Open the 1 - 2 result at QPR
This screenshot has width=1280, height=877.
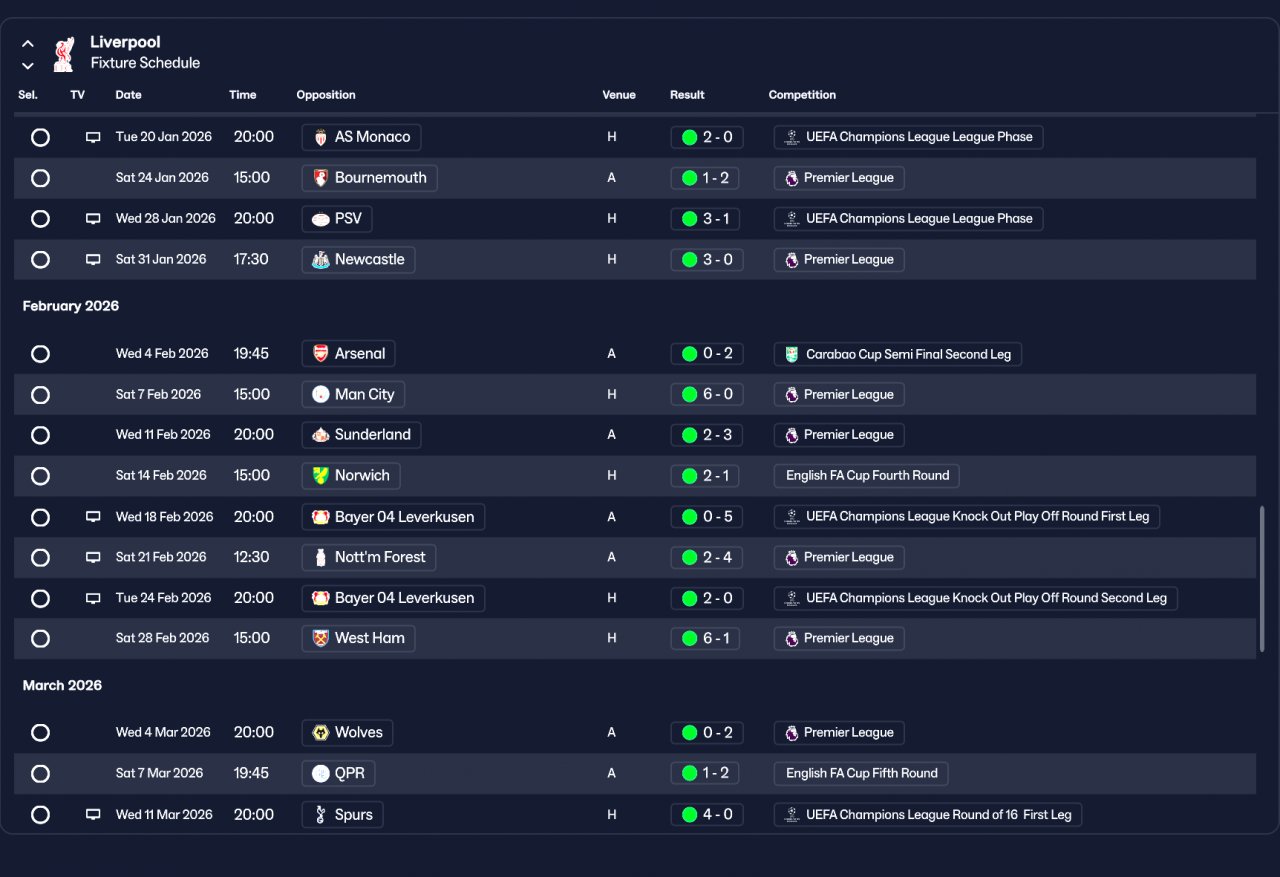[706, 774]
